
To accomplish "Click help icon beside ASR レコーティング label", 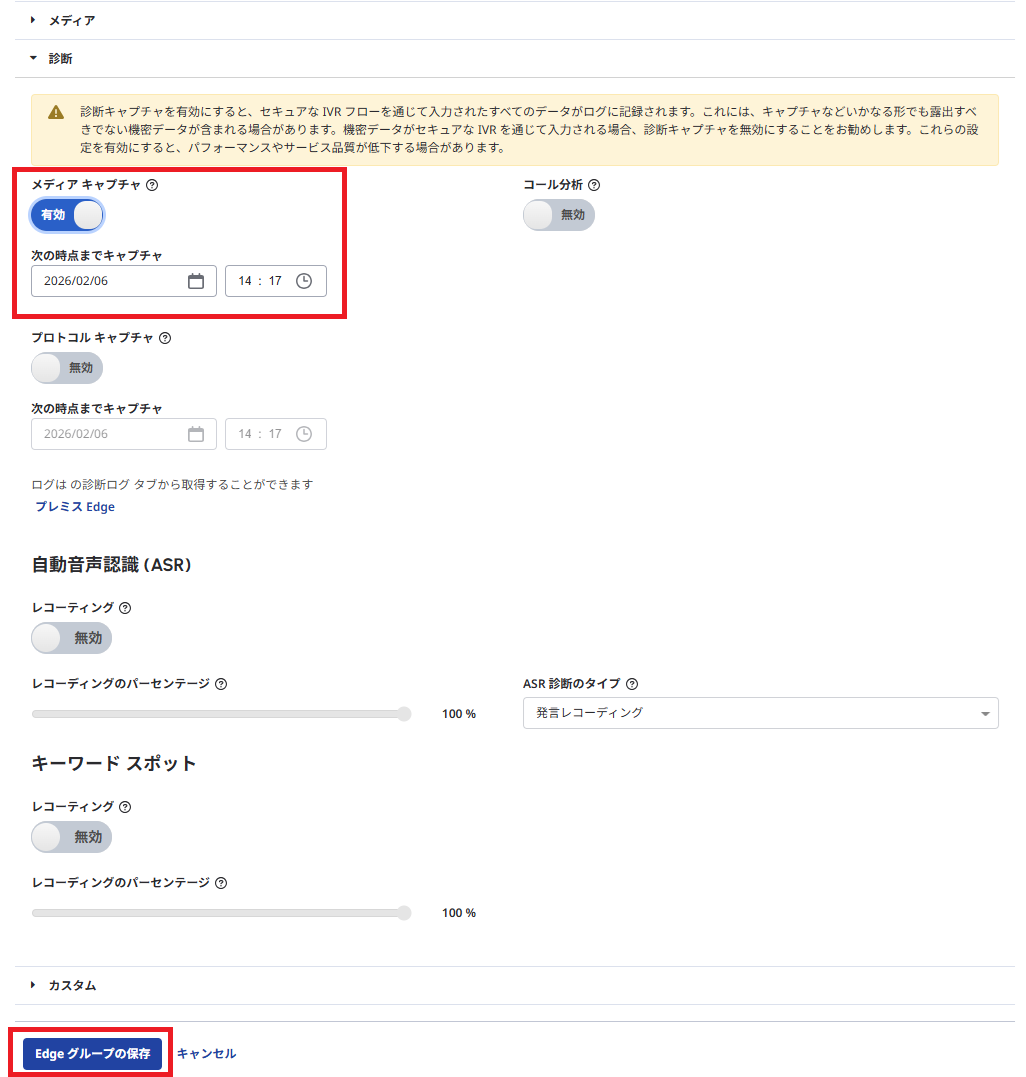I will point(125,608).
